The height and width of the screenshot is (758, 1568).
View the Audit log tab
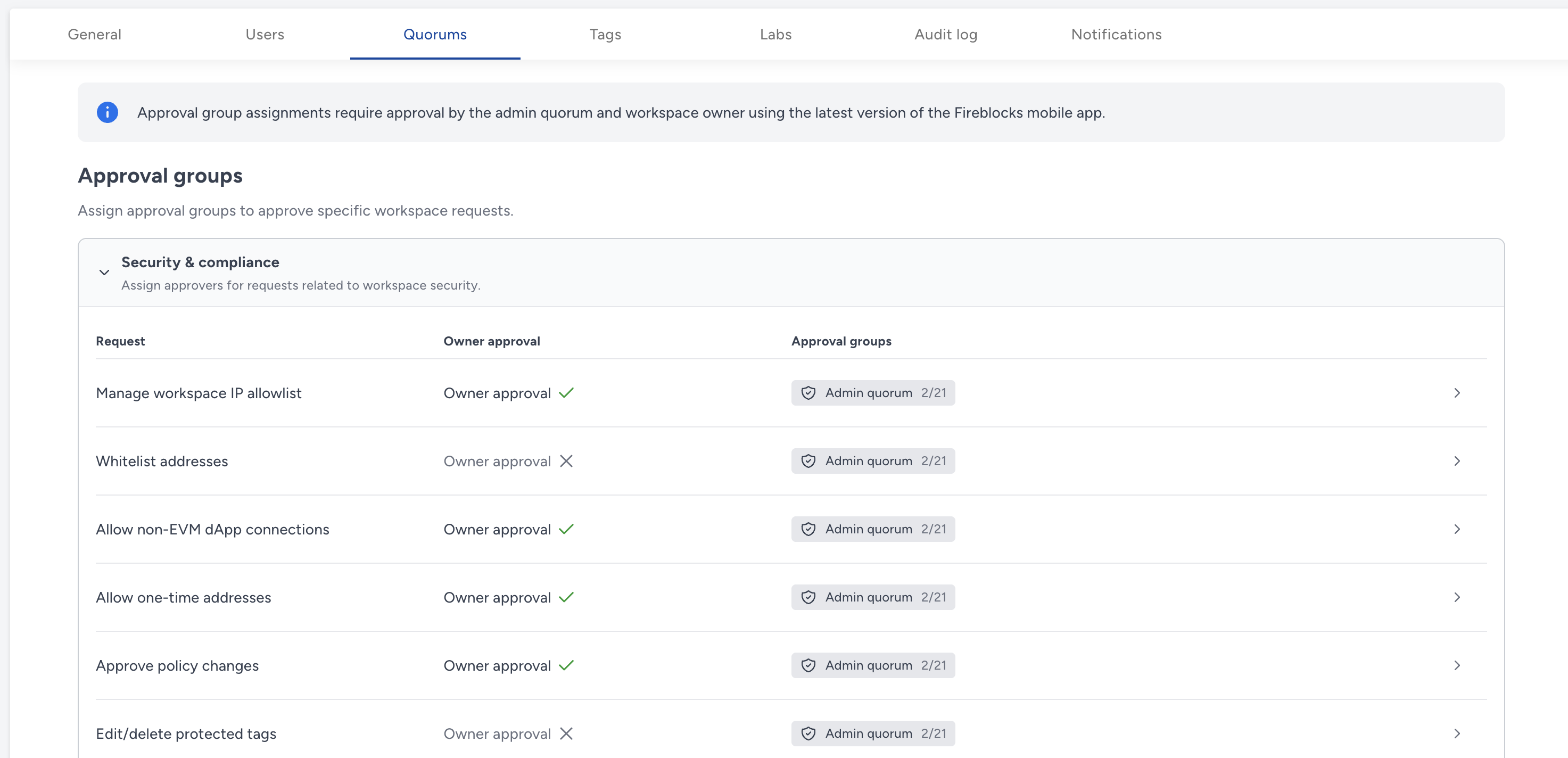tap(945, 35)
